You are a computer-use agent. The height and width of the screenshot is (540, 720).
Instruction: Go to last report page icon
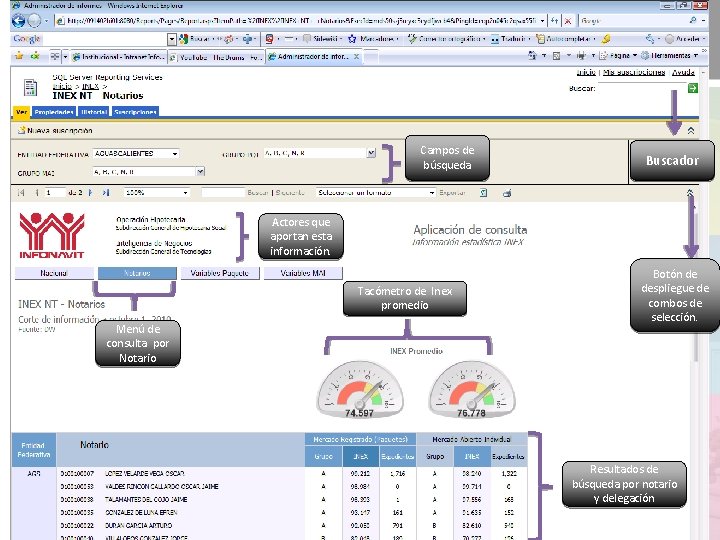coord(106,193)
